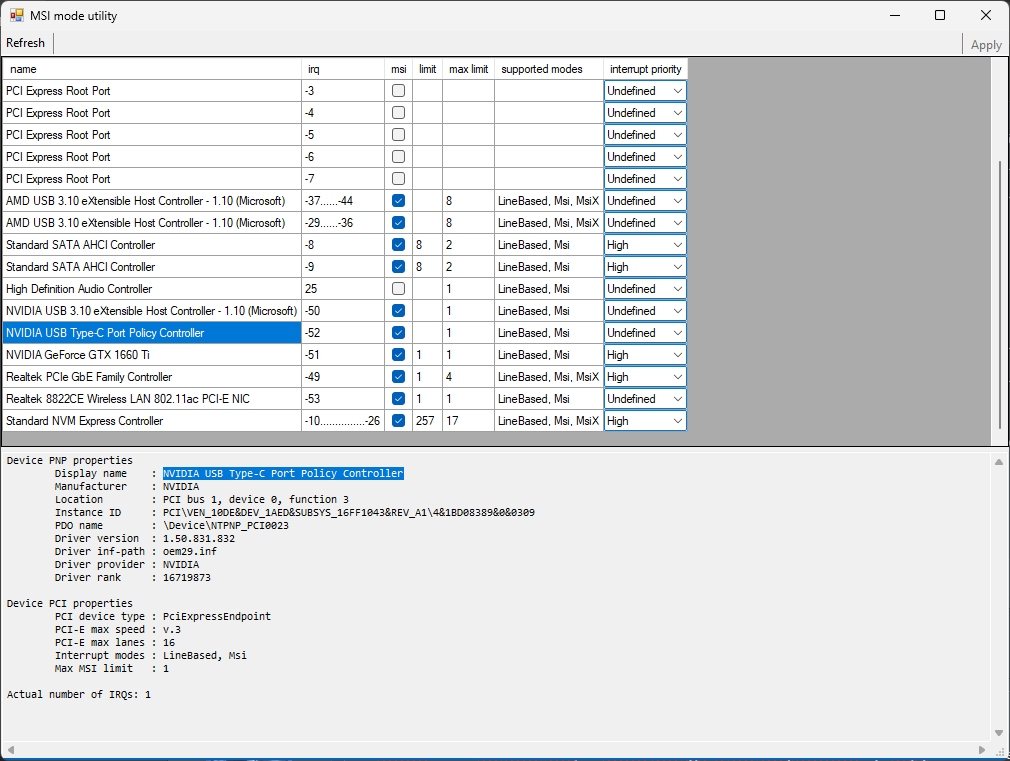1010x761 pixels.
Task: Uncheck MSI for AMD USB controller irq -29...-36
Action: (x=399, y=223)
